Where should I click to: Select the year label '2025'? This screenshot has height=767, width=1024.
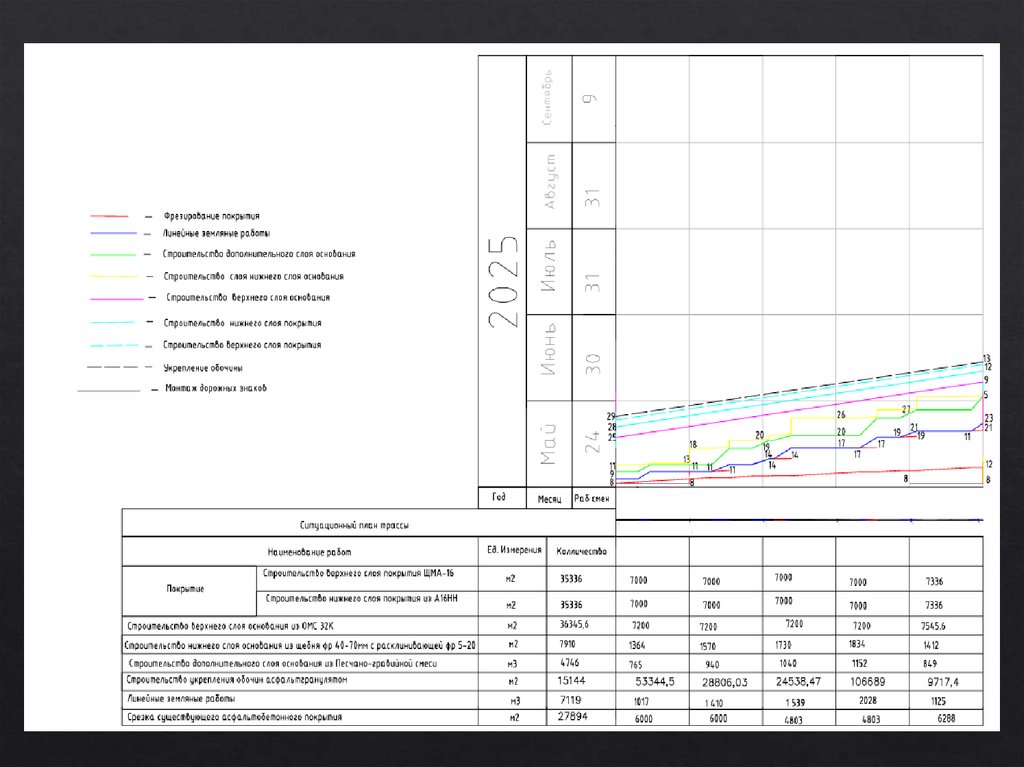pyautogui.click(x=503, y=282)
